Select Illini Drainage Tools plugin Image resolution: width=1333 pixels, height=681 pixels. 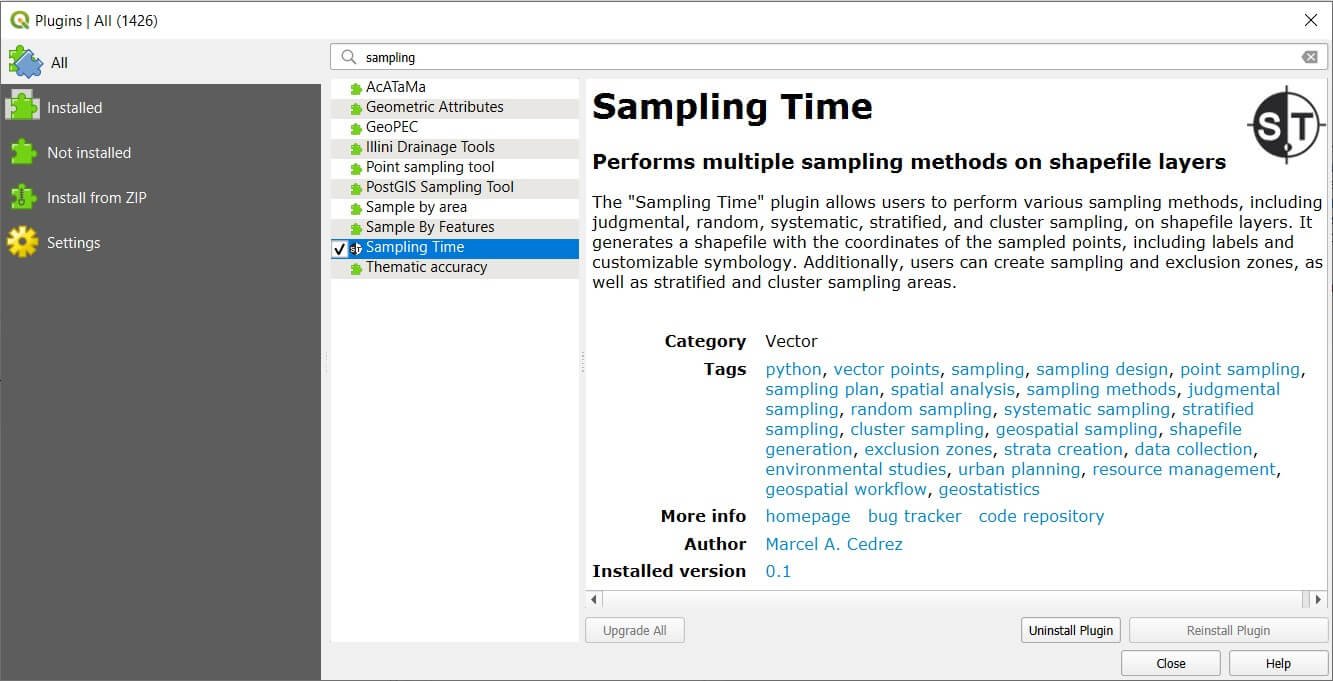click(x=455, y=148)
